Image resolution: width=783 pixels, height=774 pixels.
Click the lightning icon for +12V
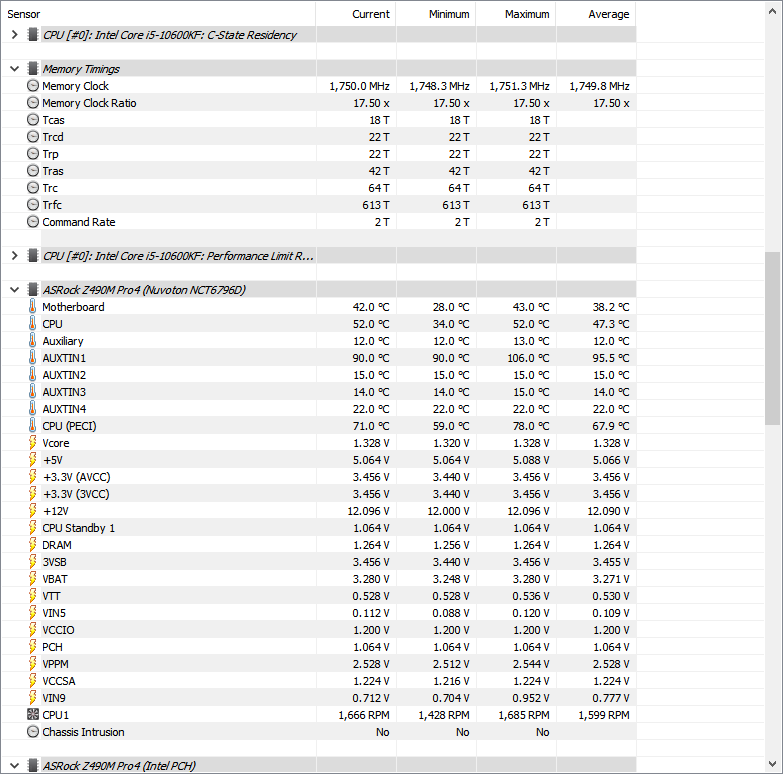tap(32, 511)
